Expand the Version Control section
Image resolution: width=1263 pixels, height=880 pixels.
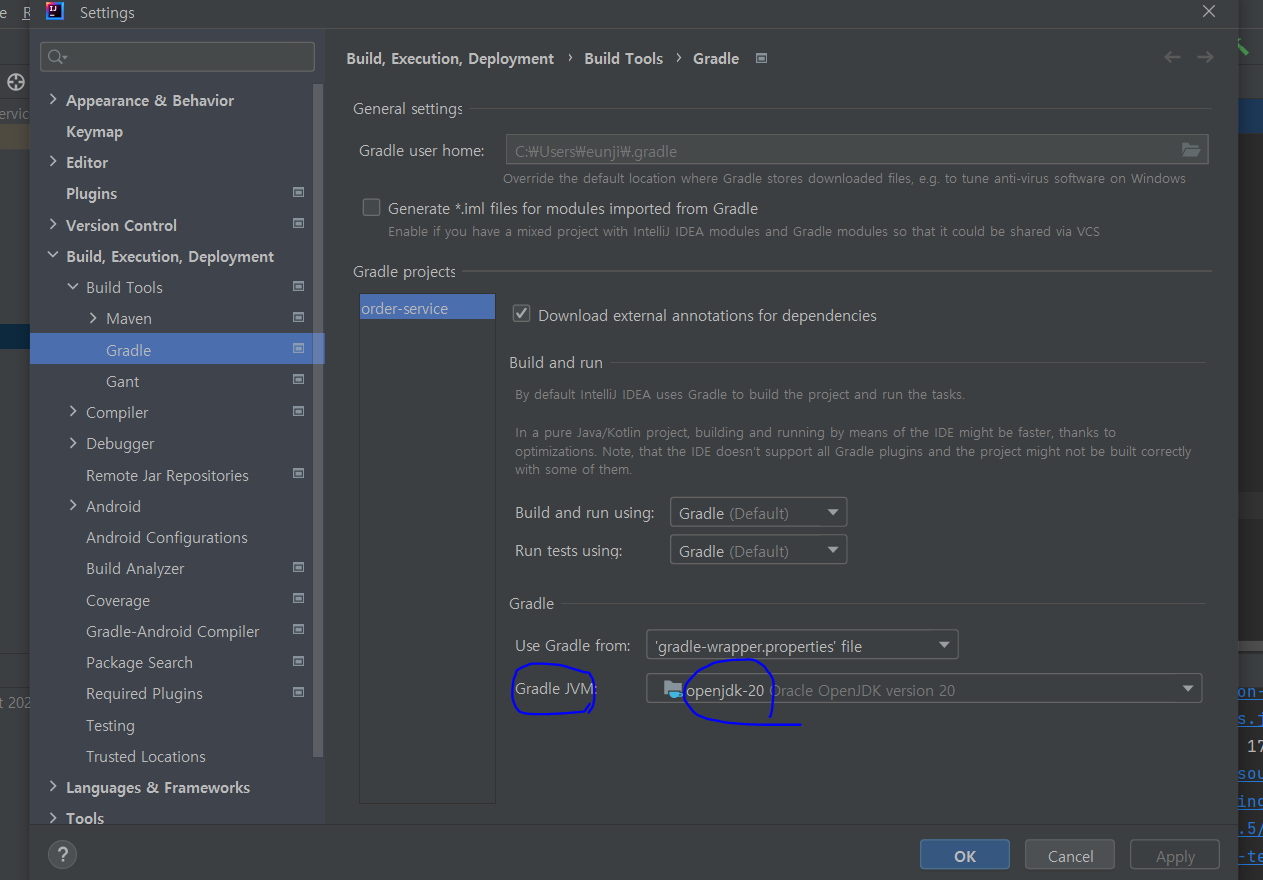[53, 224]
